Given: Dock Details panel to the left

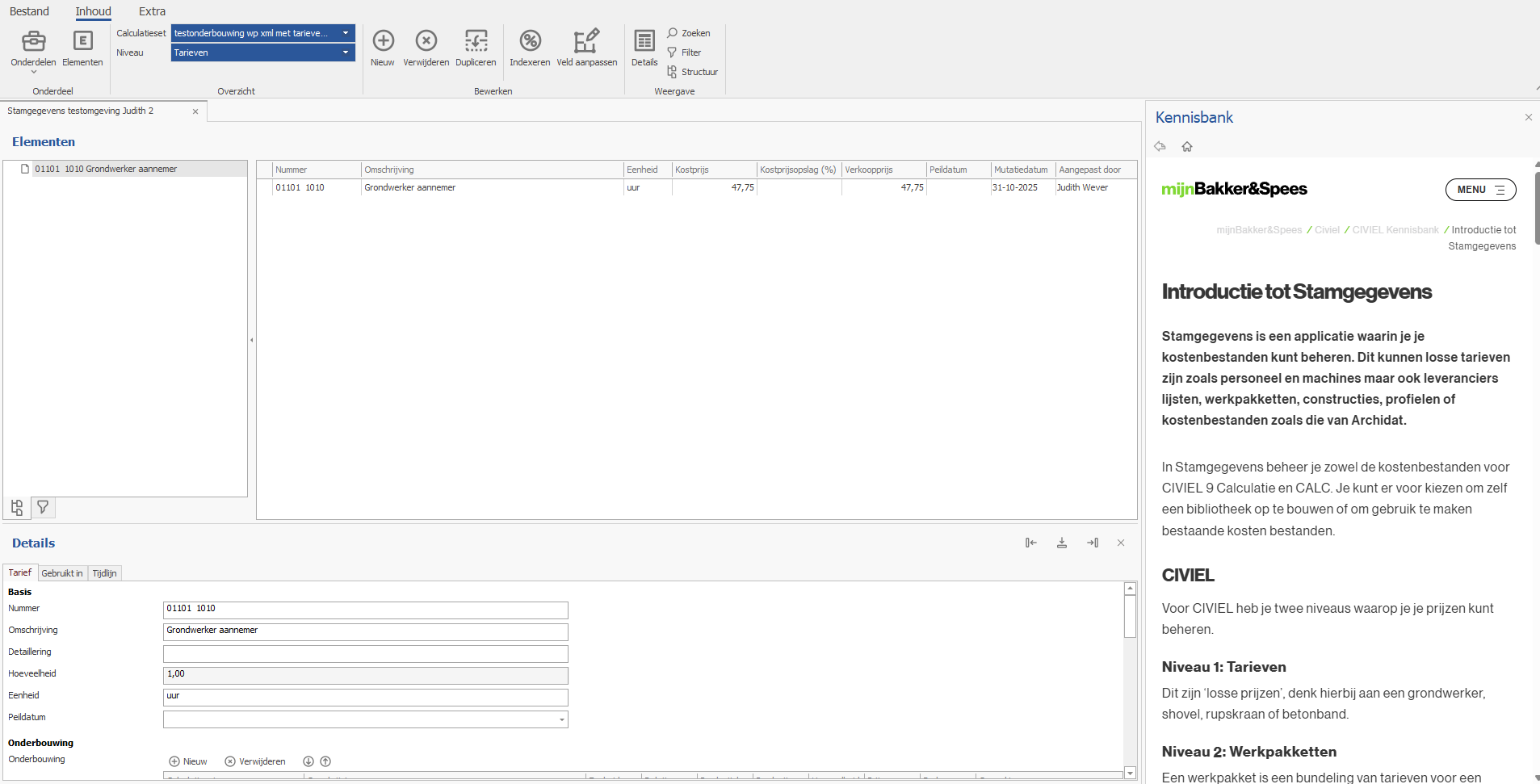Looking at the screenshot, I should point(1031,543).
